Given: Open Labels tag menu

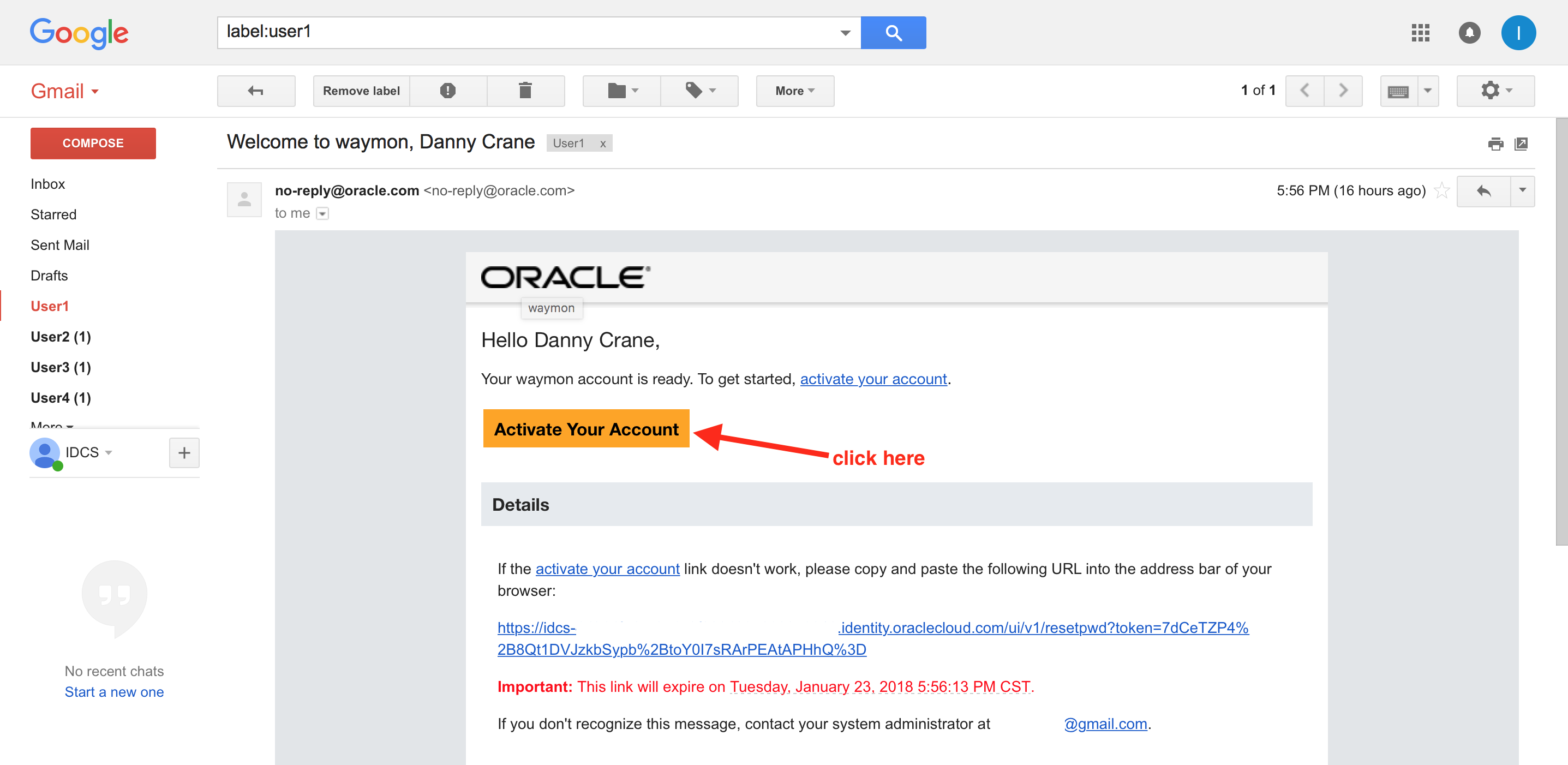Looking at the screenshot, I should click(x=700, y=91).
